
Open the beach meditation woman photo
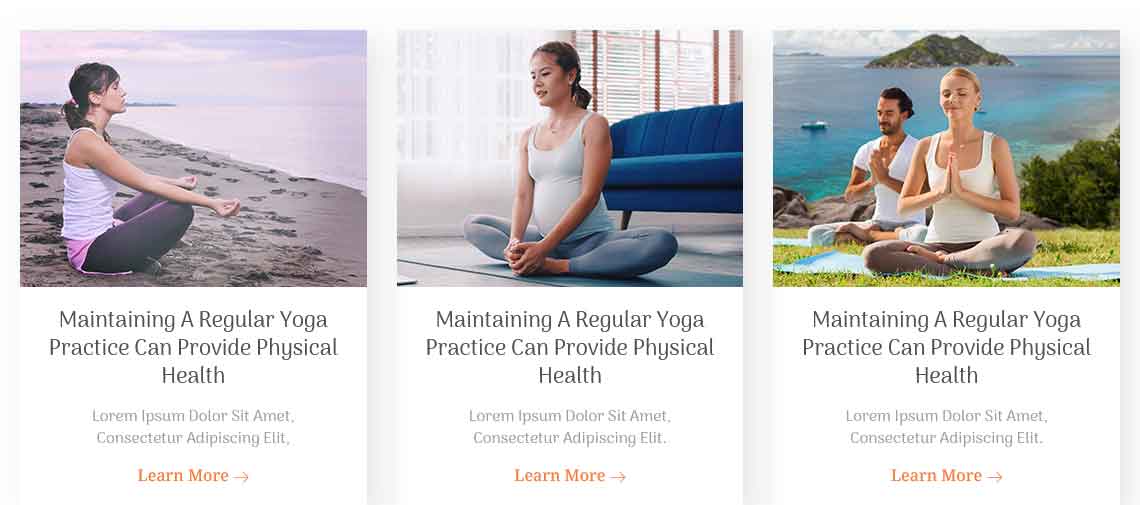[x=193, y=158]
